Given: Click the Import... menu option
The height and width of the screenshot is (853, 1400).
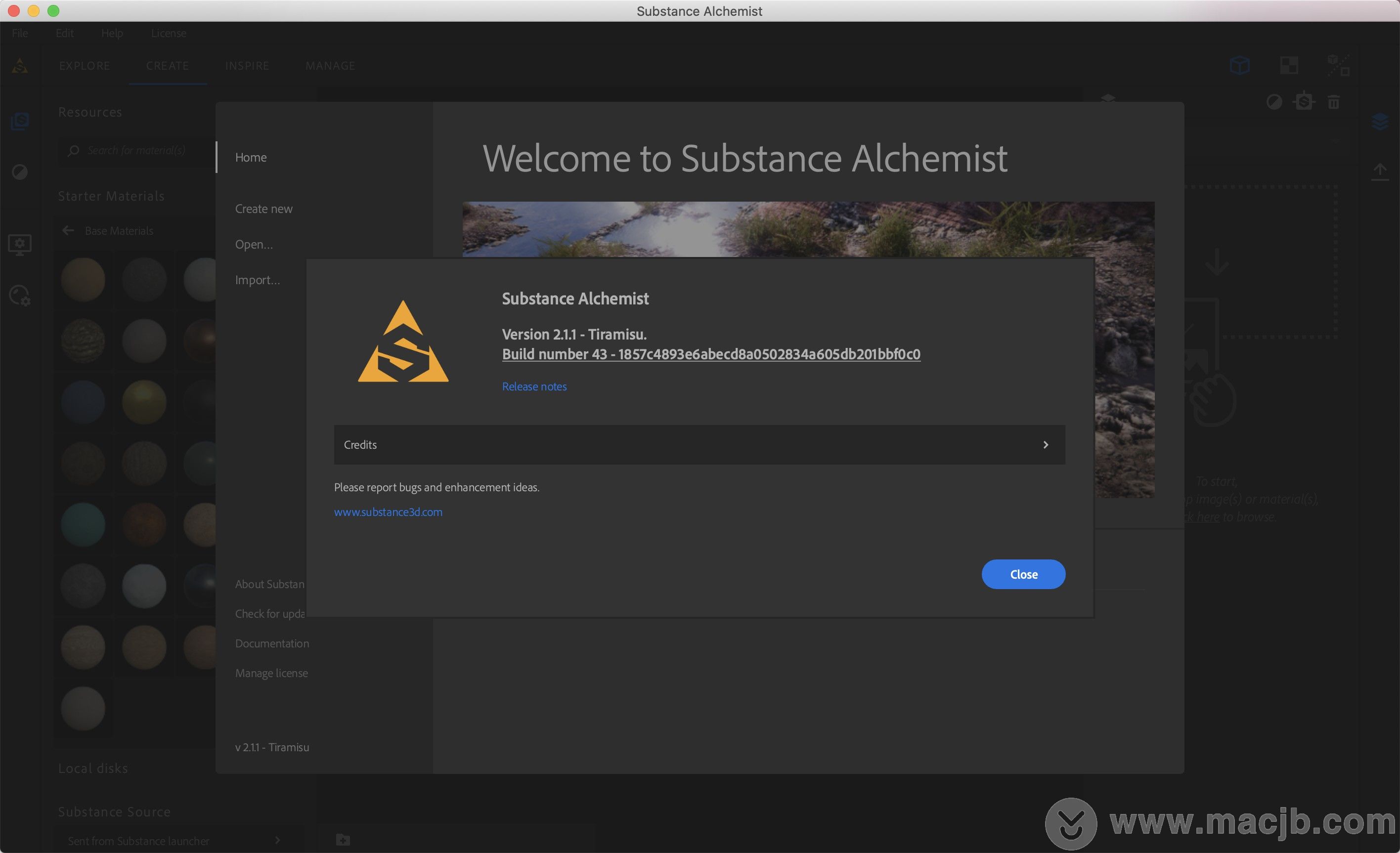Looking at the screenshot, I should (257, 279).
